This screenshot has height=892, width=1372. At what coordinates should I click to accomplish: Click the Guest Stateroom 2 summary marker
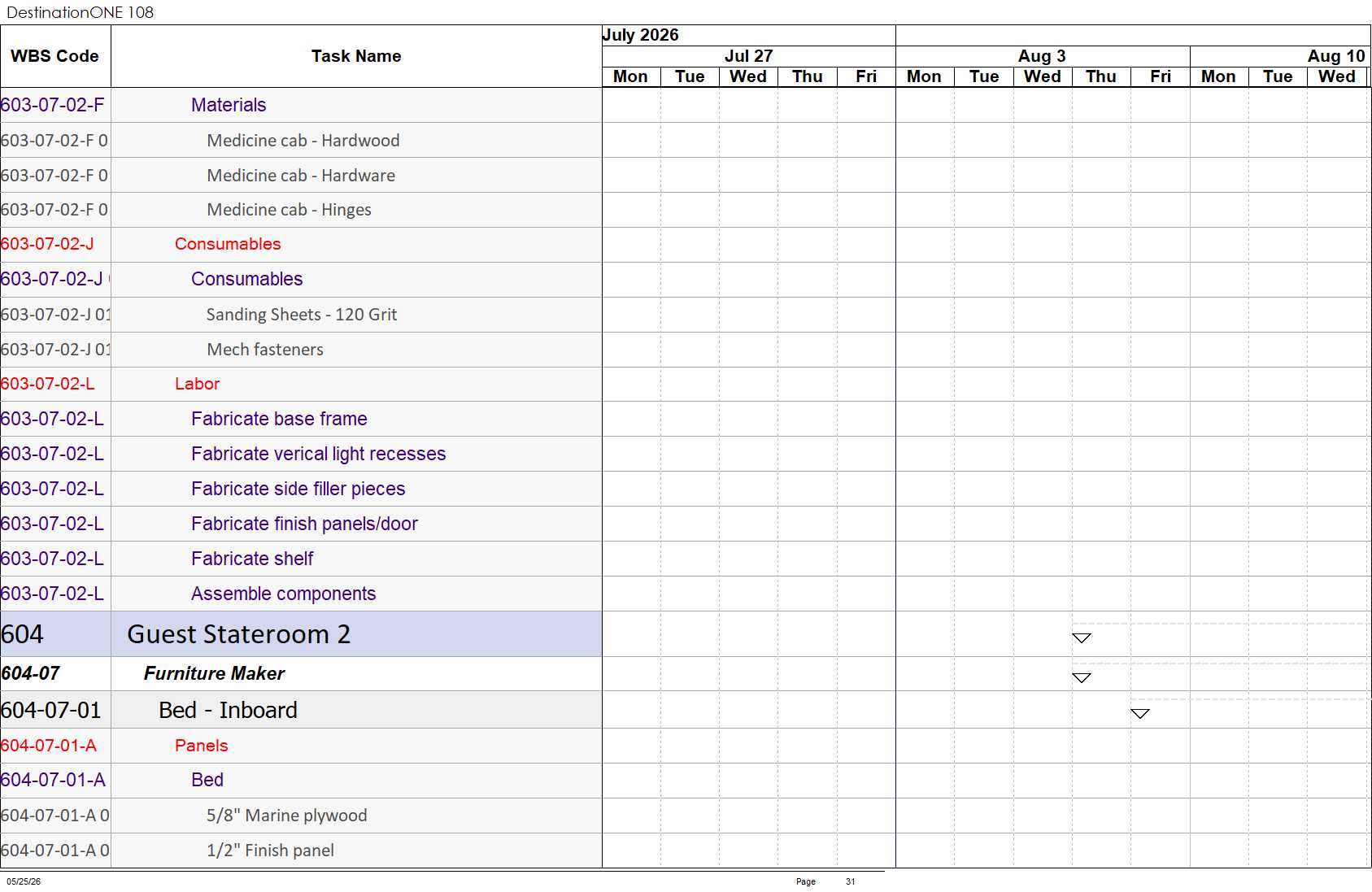[1081, 638]
